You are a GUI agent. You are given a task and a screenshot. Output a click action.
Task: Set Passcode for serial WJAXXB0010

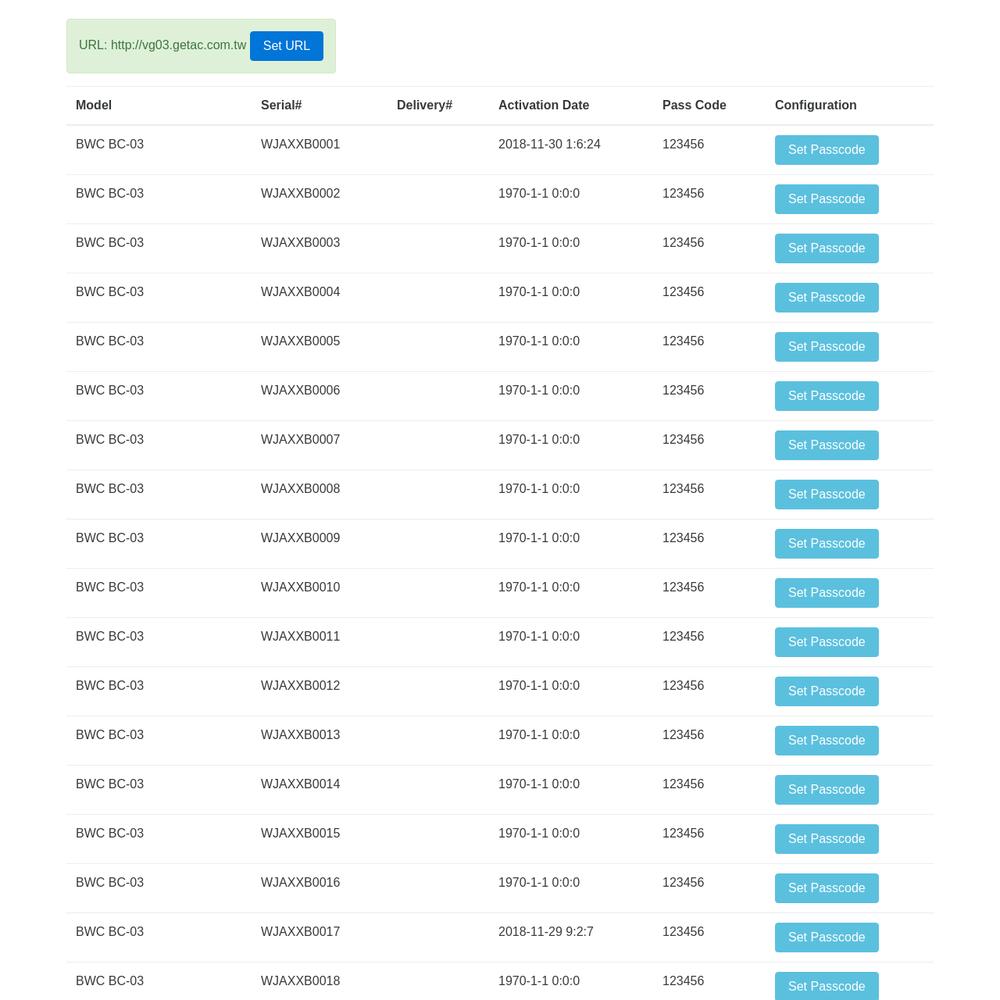[827, 592]
